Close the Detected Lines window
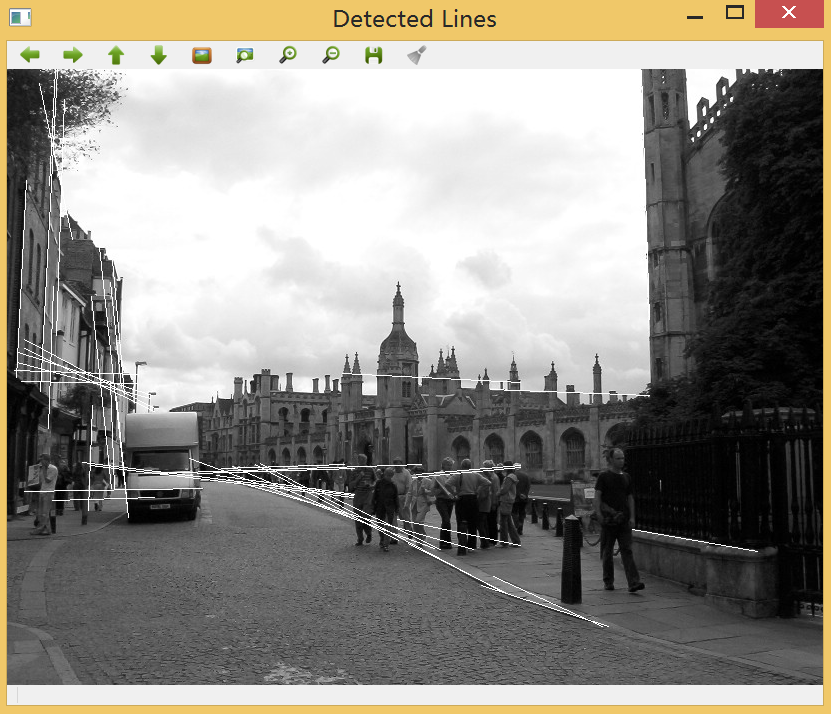Screen dimensions: 831x714 point(789,13)
